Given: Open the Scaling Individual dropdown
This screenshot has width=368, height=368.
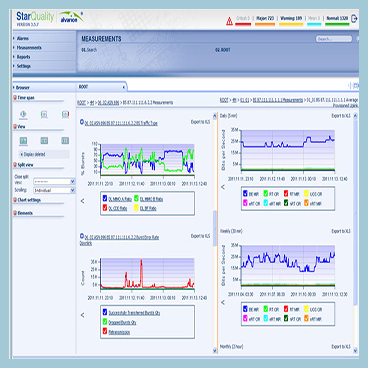Looking at the screenshot, I should point(54,190).
